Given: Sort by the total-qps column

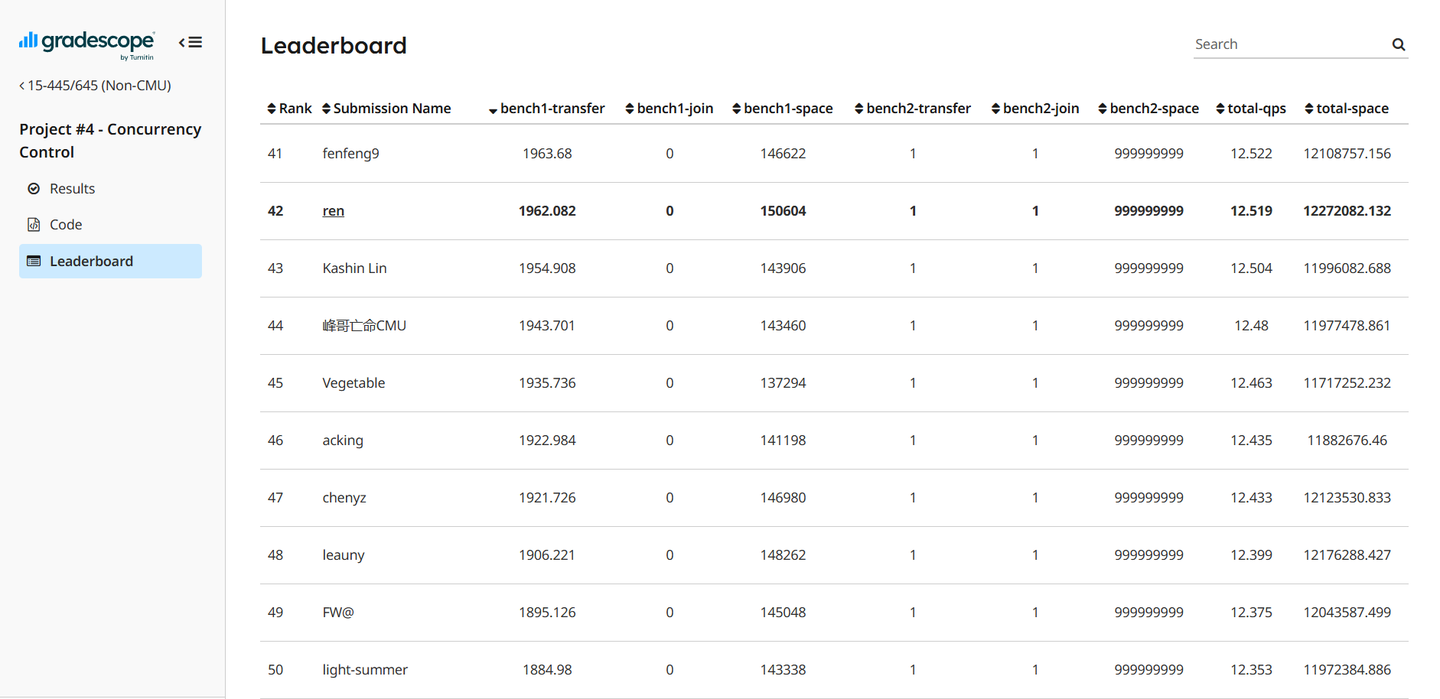Looking at the screenshot, I should (x=1257, y=109).
